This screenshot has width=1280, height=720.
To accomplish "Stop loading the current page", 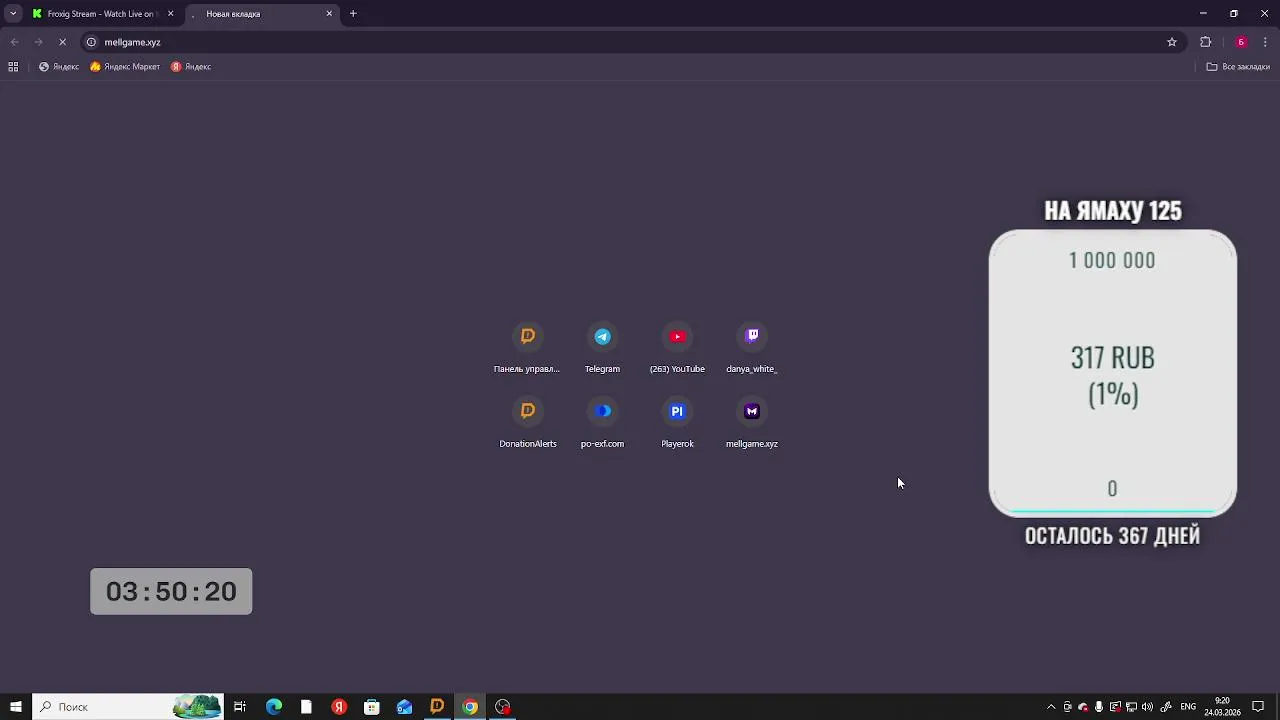I will click(x=62, y=42).
